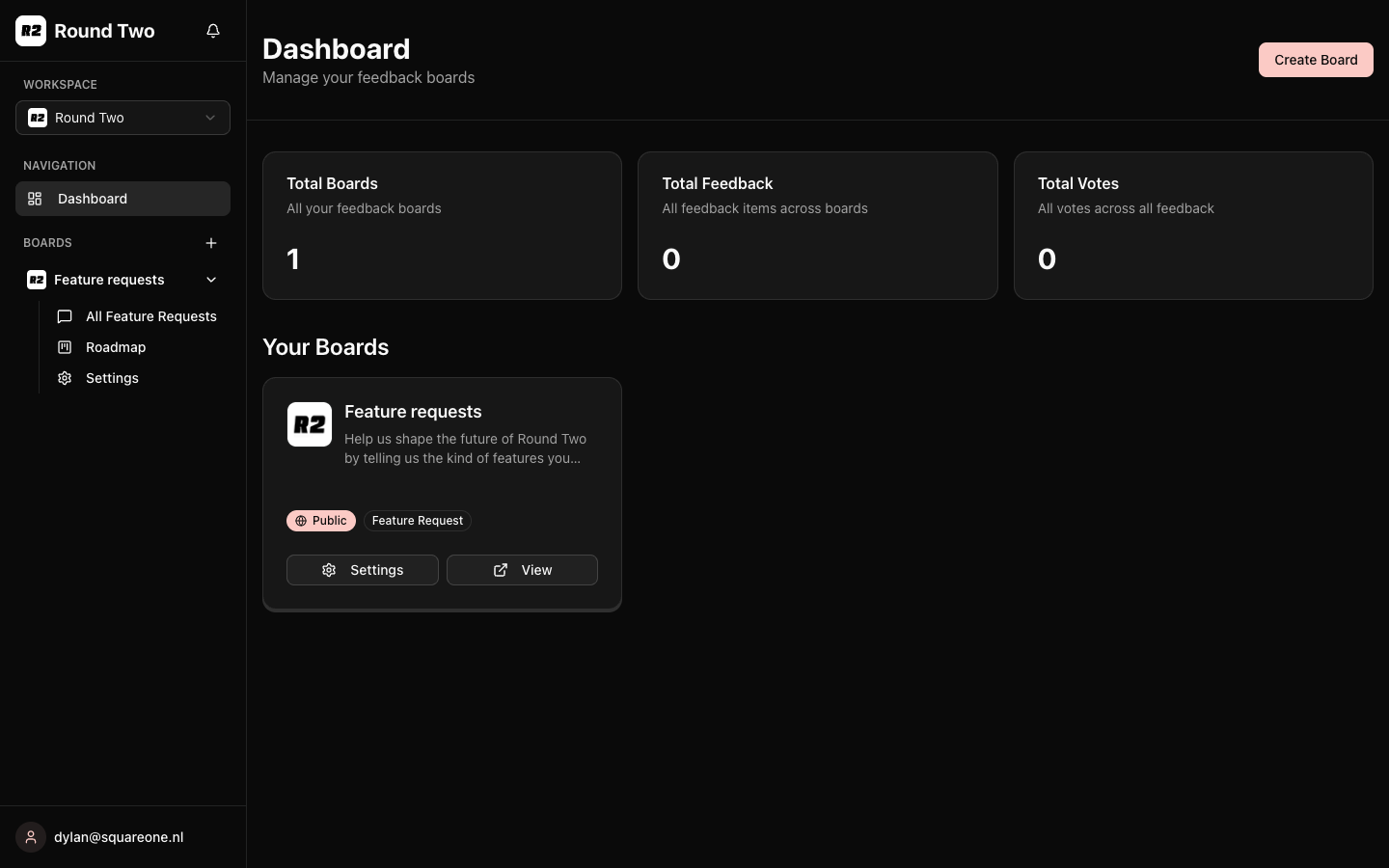Screen dimensions: 1389x868
Task: Click the Create Board button
Action: click(1316, 60)
